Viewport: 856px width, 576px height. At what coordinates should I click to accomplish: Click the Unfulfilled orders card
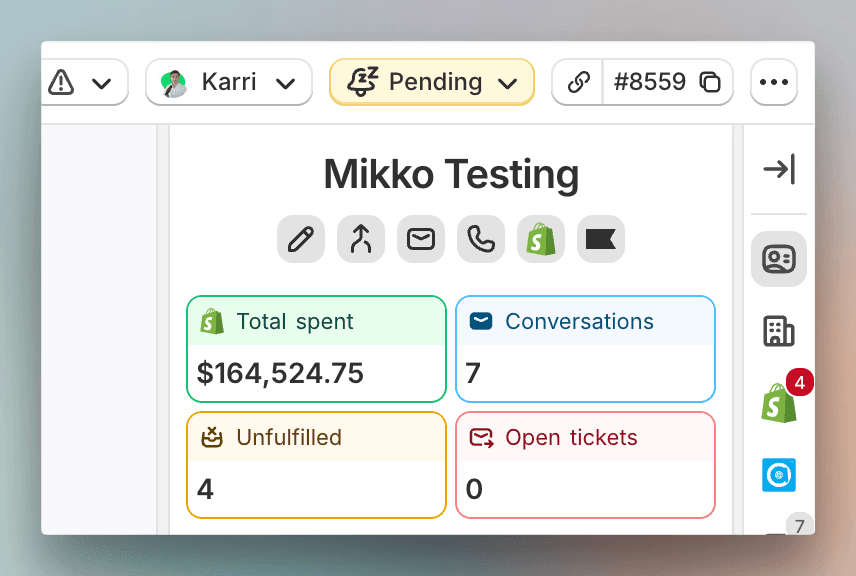[x=316, y=464]
